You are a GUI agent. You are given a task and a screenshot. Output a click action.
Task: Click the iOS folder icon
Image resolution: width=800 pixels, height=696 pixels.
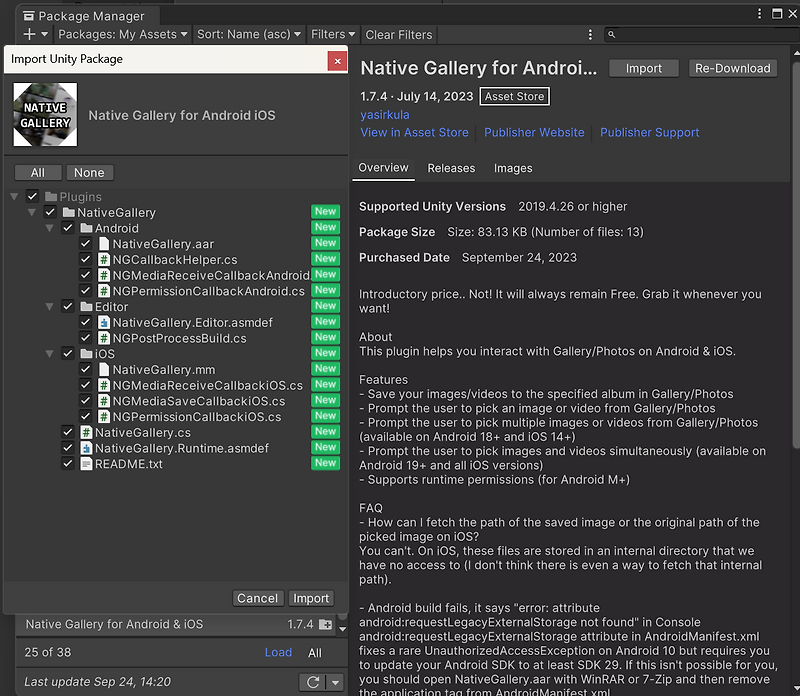86,354
